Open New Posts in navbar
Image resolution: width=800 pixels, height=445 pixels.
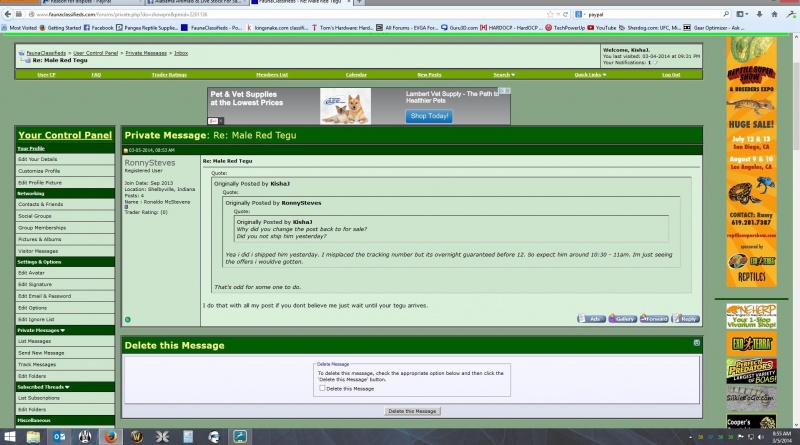(x=429, y=75)
